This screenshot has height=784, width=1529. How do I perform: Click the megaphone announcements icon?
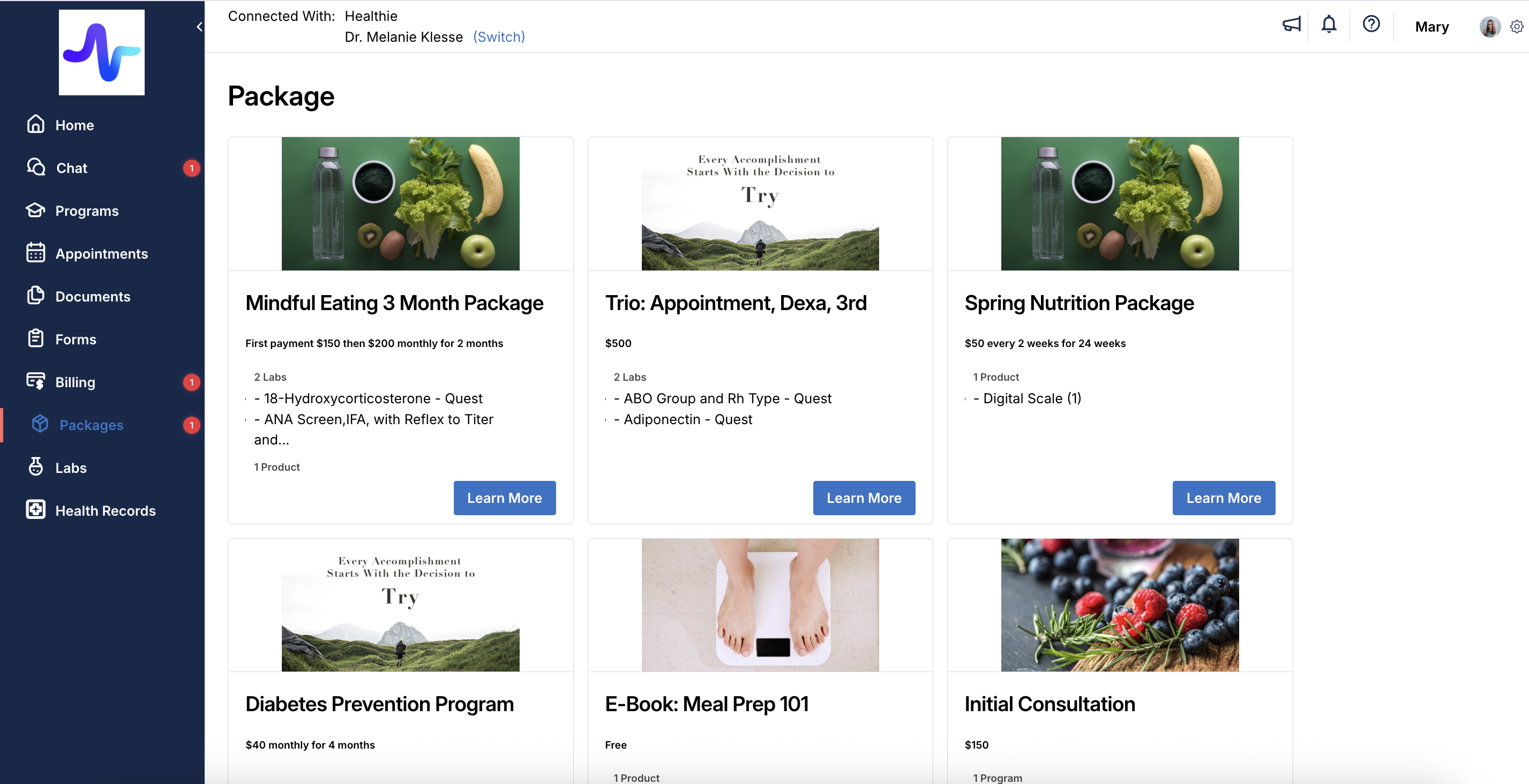(x=1291, y=24)
